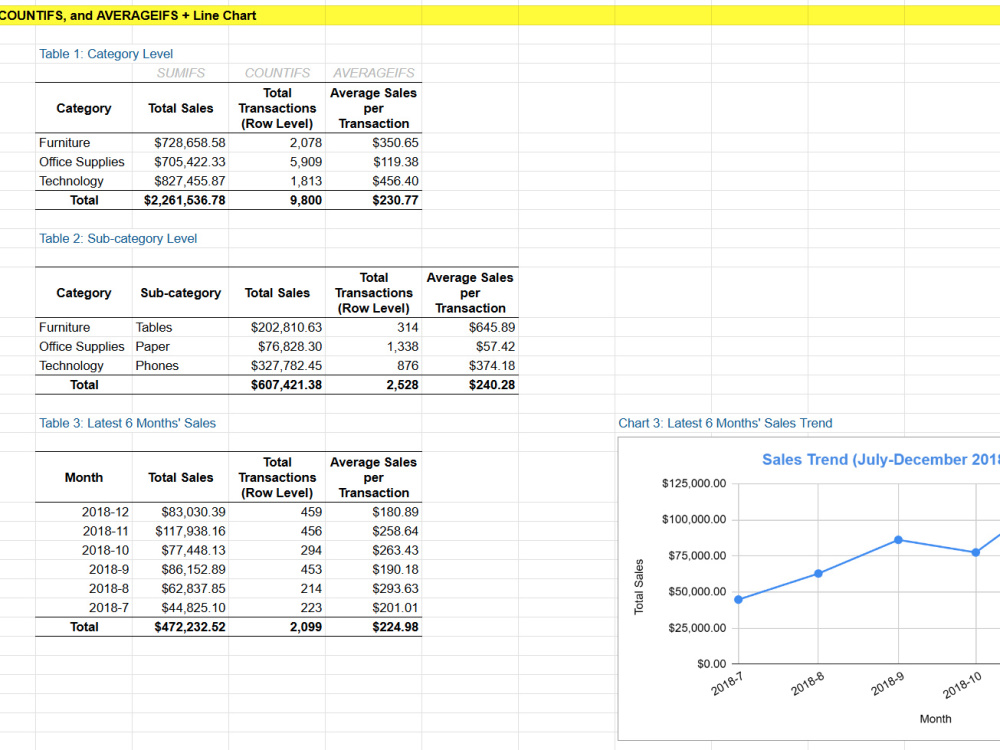This screenshot has width=1000, height=750.
Task: Click the SUMIFS column label
Action: (180, 72)
